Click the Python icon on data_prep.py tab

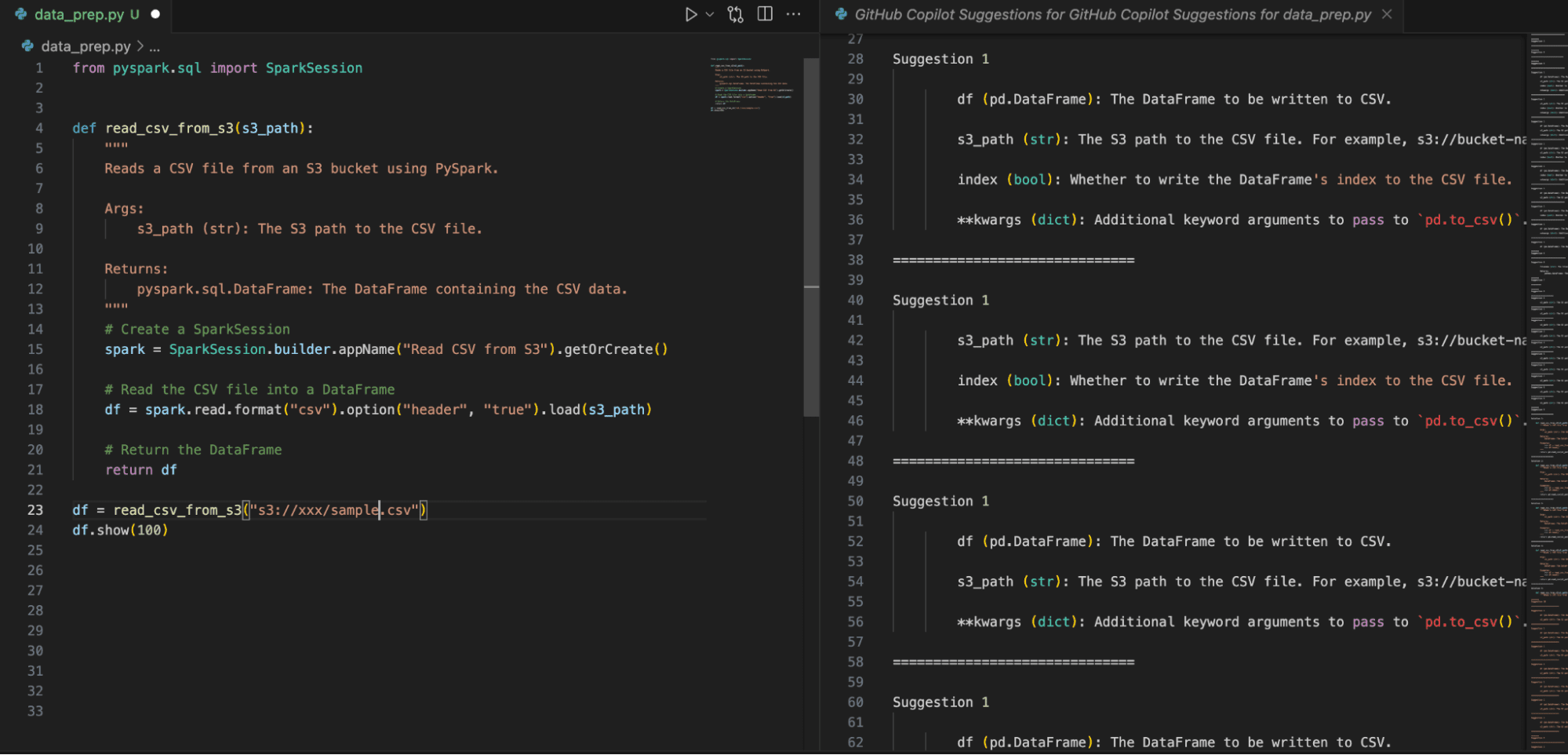pyautogui.click(x=21, y=14)
